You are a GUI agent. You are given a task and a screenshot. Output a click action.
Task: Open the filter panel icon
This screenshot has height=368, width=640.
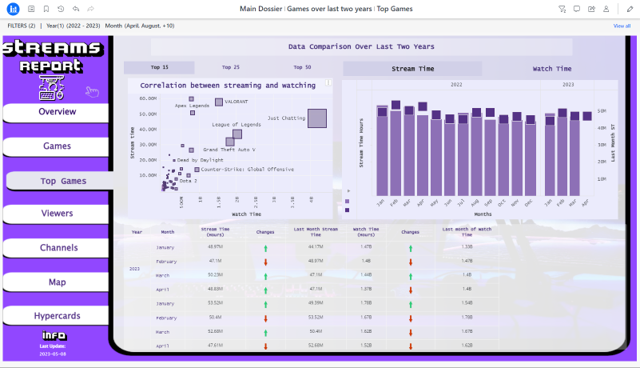pos(562,9)
